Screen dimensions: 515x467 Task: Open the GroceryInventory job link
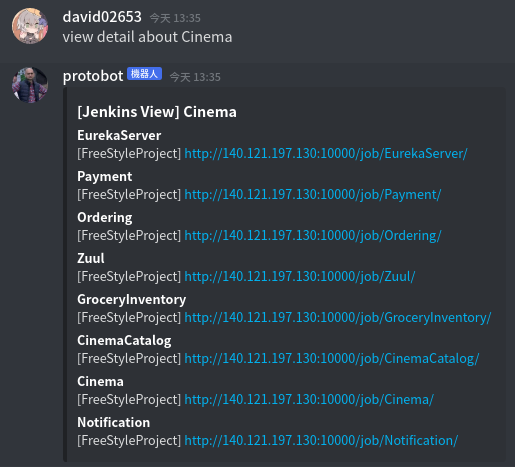pos(338,318)
